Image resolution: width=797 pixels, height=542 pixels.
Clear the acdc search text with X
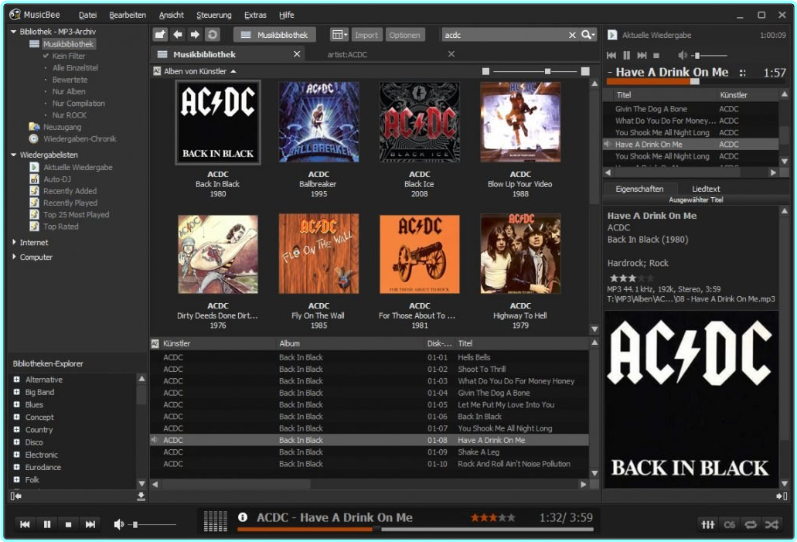(x=572, y=35)
